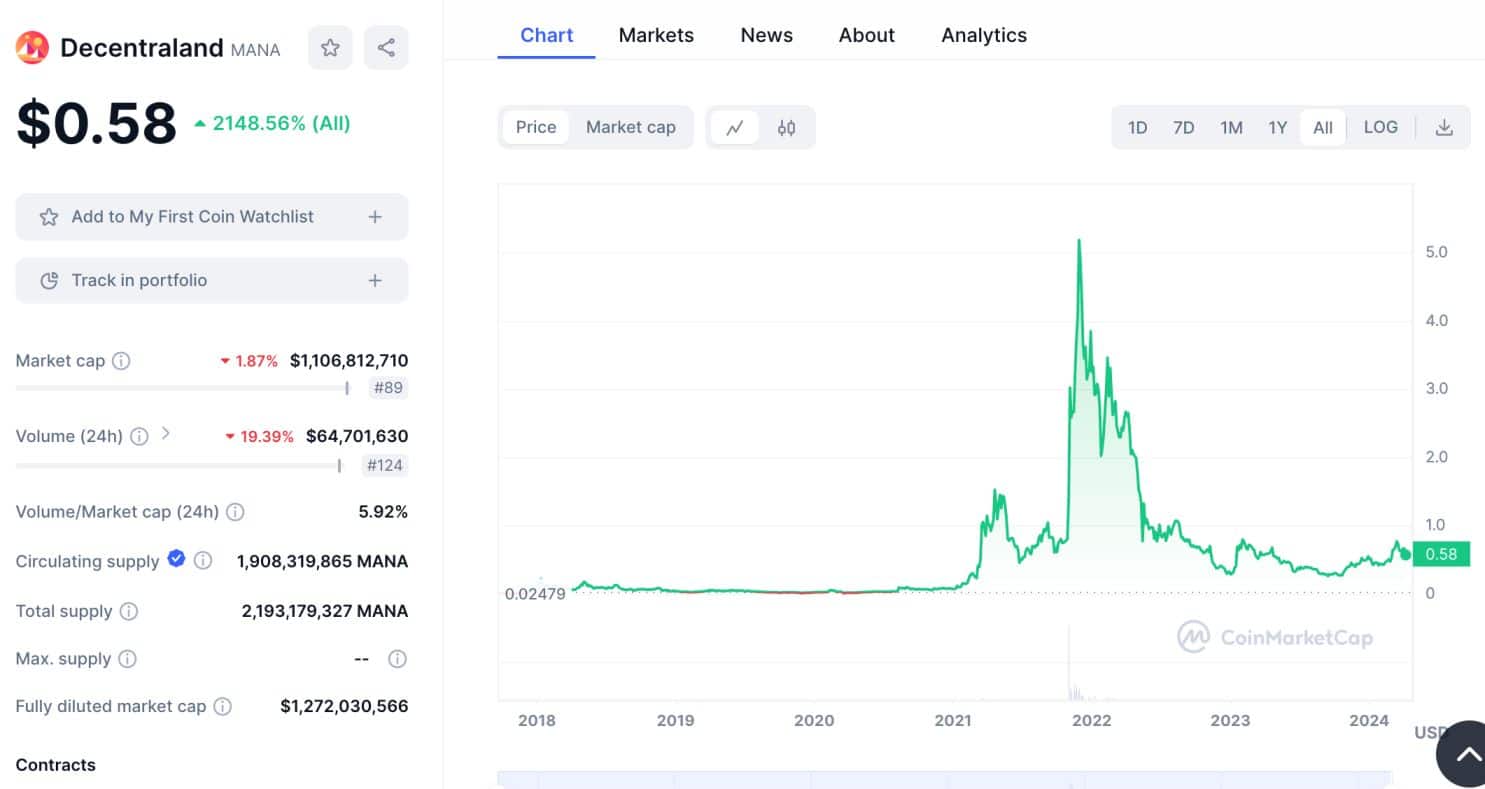1485x789 pixels.
Task: Open the Volume (24h) info icon
Action: pyautogui.click(x=139, y=436)
